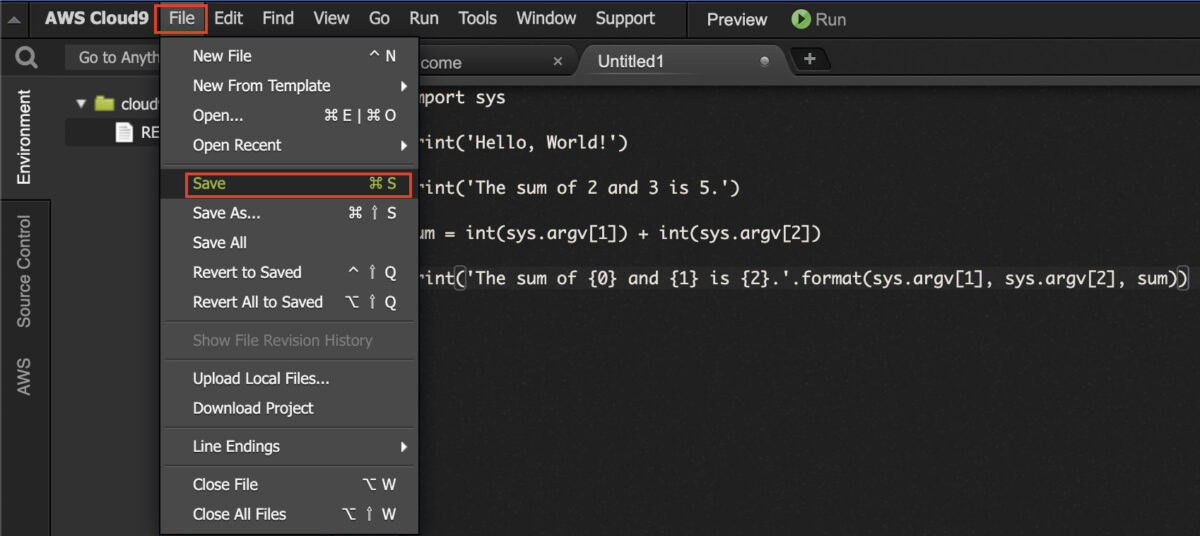1200x536 pixels.
Task: Click the search magnifier icon
Action: (x=26, y=59)
